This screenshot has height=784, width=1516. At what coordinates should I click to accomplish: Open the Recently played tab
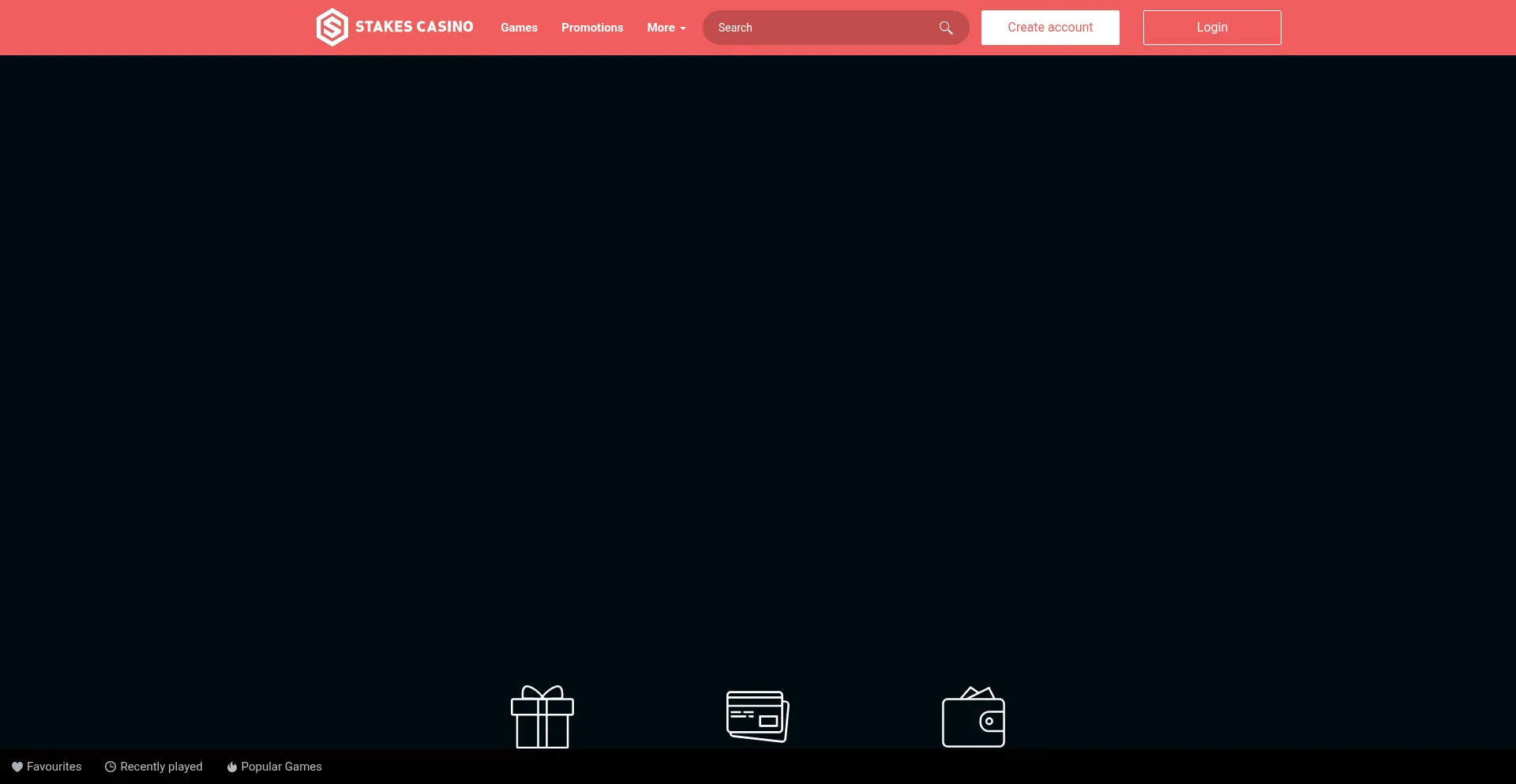(154, 767)
